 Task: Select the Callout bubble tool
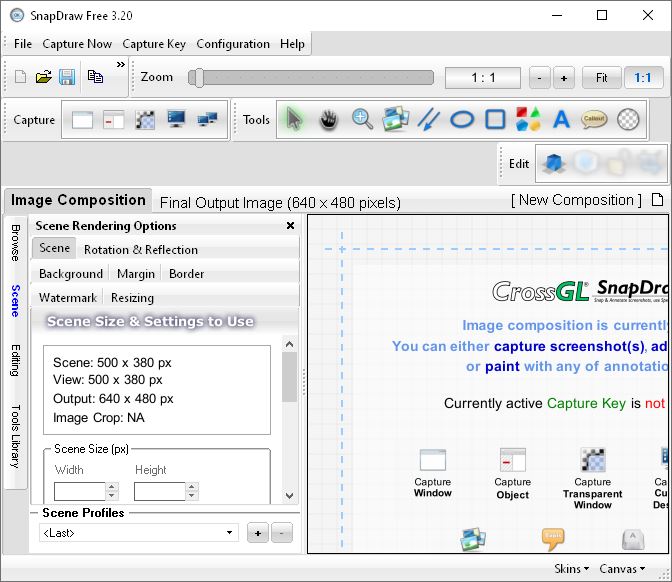coord(594,120)
